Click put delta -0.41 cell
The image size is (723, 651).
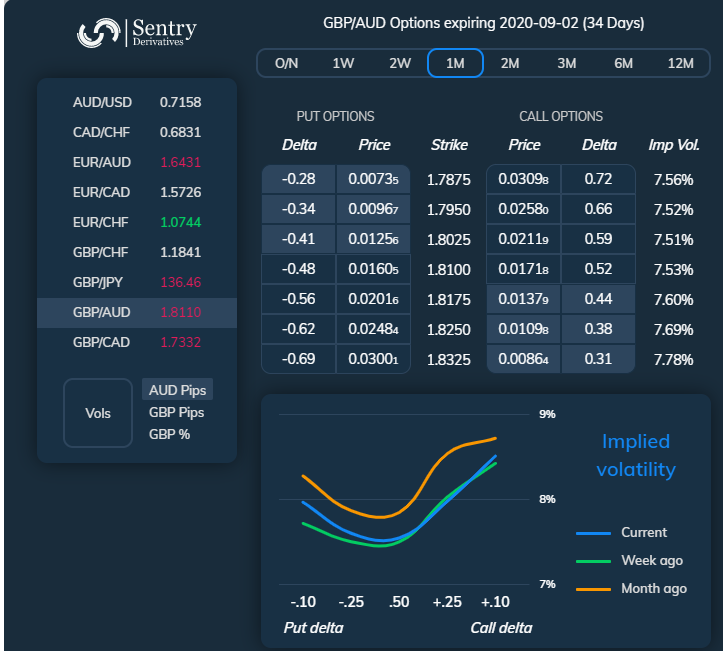pos(298,239)
